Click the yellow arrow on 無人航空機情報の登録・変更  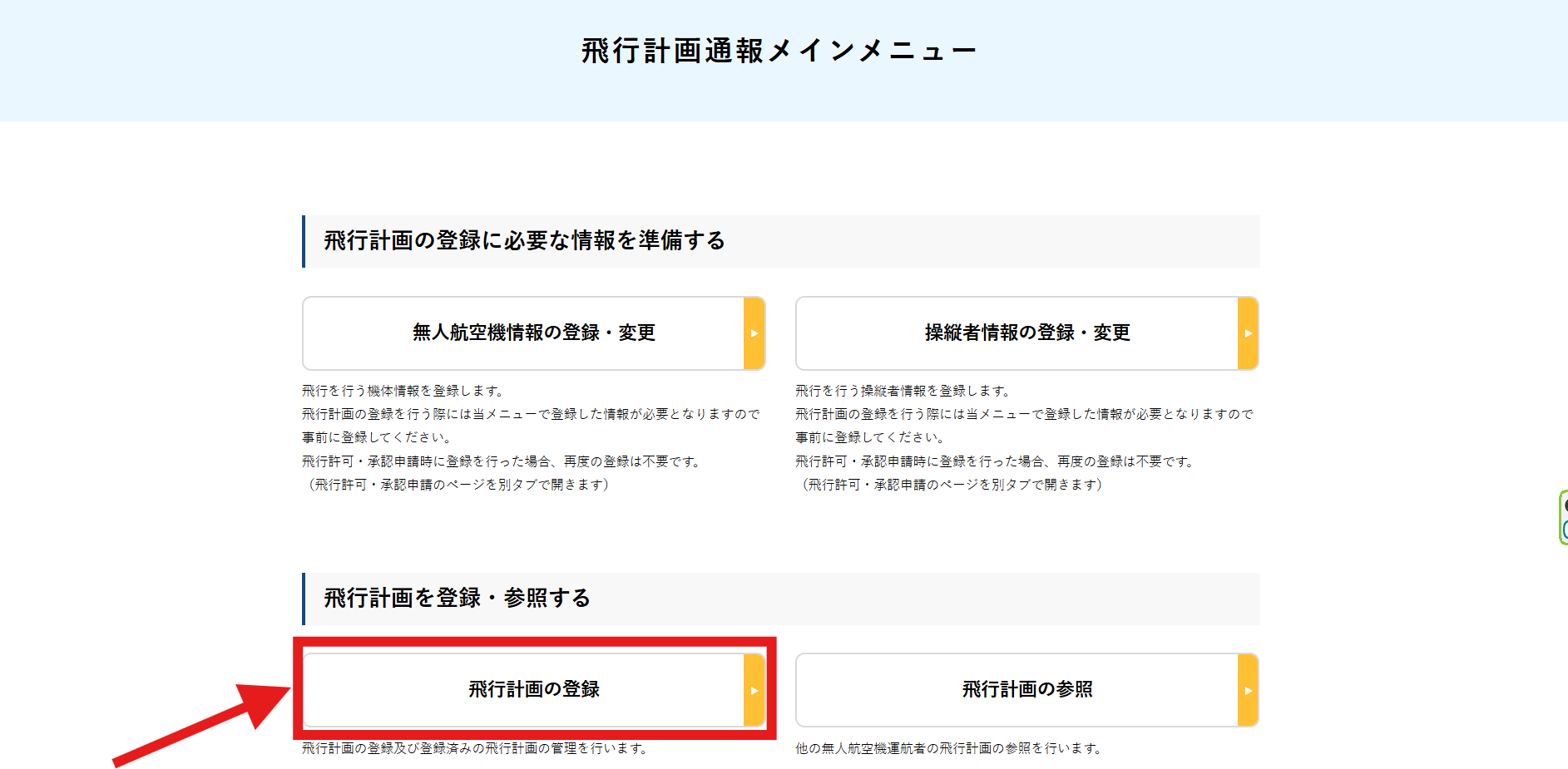click(x=754, y=333)
